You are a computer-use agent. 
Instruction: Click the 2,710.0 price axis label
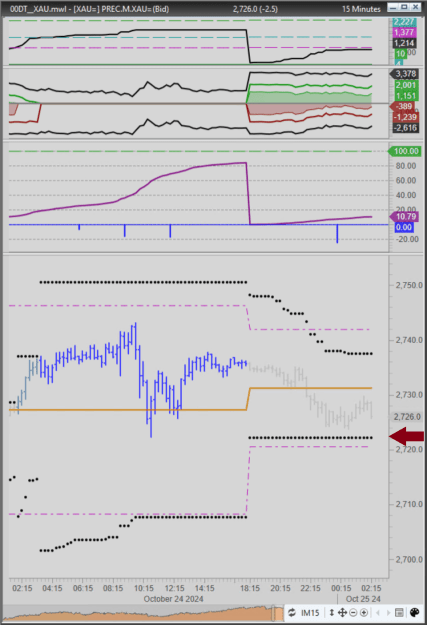pyautogui.click(x=409, y=504)
